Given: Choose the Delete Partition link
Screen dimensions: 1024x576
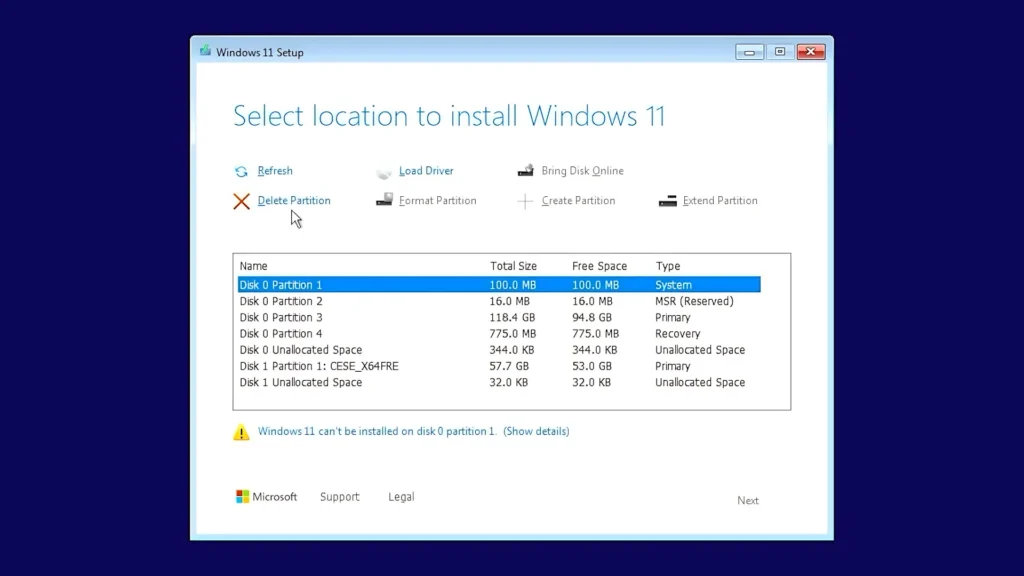Looking at the screenshot, I should (294, 200).
